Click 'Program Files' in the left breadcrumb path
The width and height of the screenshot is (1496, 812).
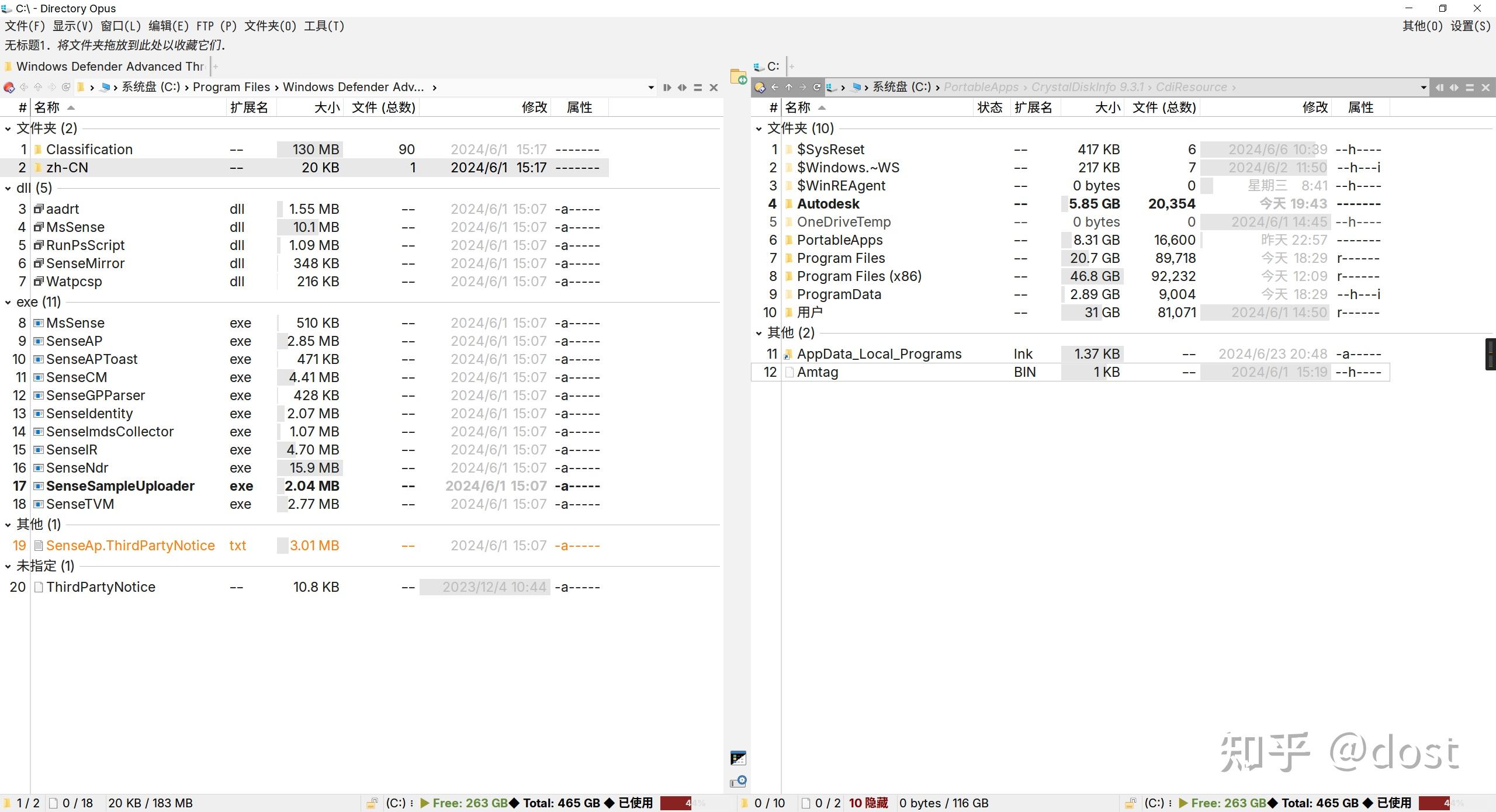click(x=232, y=86)
